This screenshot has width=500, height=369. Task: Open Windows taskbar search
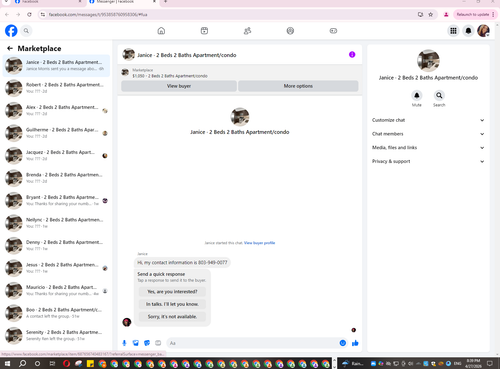point(22,363)
